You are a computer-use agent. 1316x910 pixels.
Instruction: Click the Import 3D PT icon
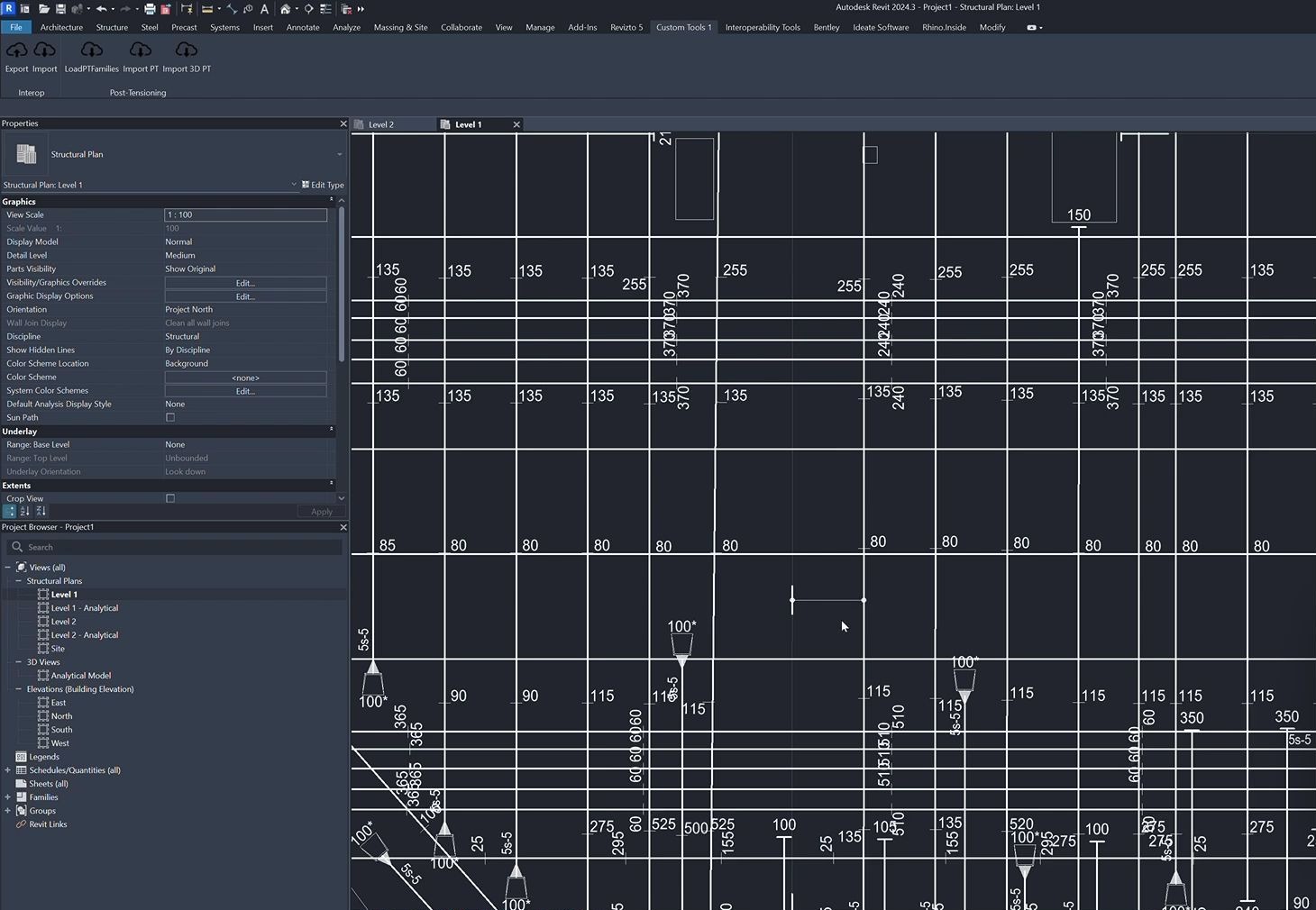coord(187,50)
